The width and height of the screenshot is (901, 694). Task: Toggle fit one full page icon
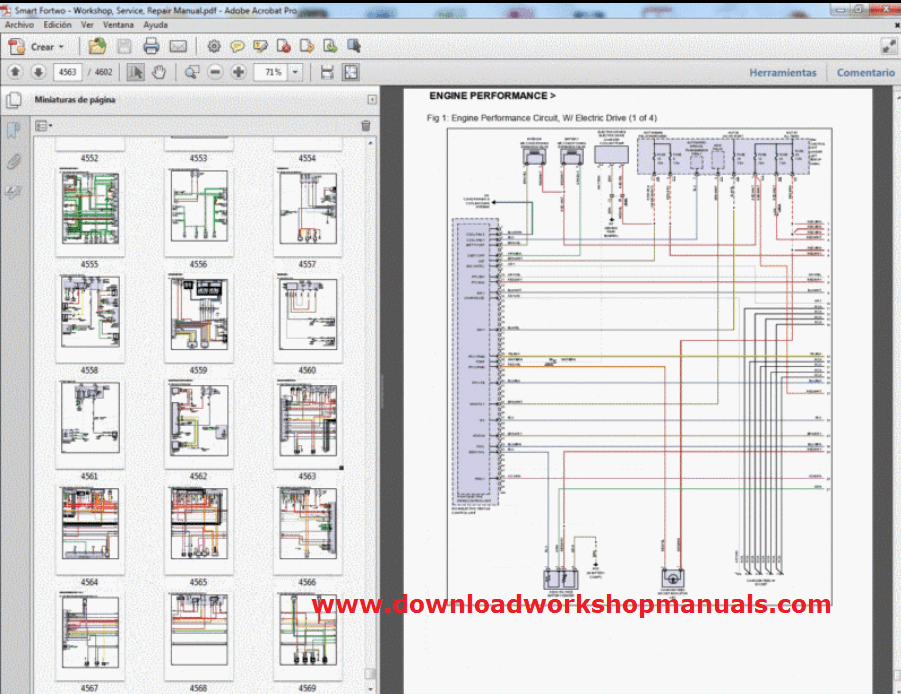pyautogui.click(x=351, y=72)
